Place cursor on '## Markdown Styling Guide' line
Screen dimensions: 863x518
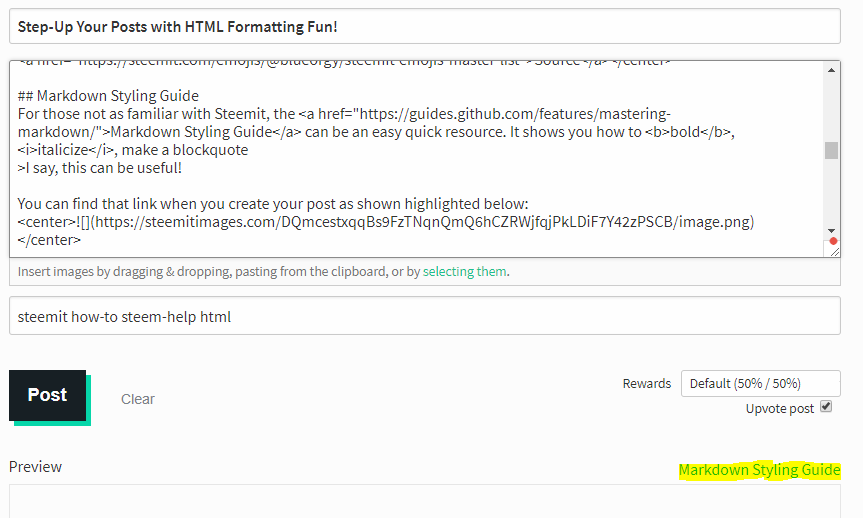coord(108,96)
